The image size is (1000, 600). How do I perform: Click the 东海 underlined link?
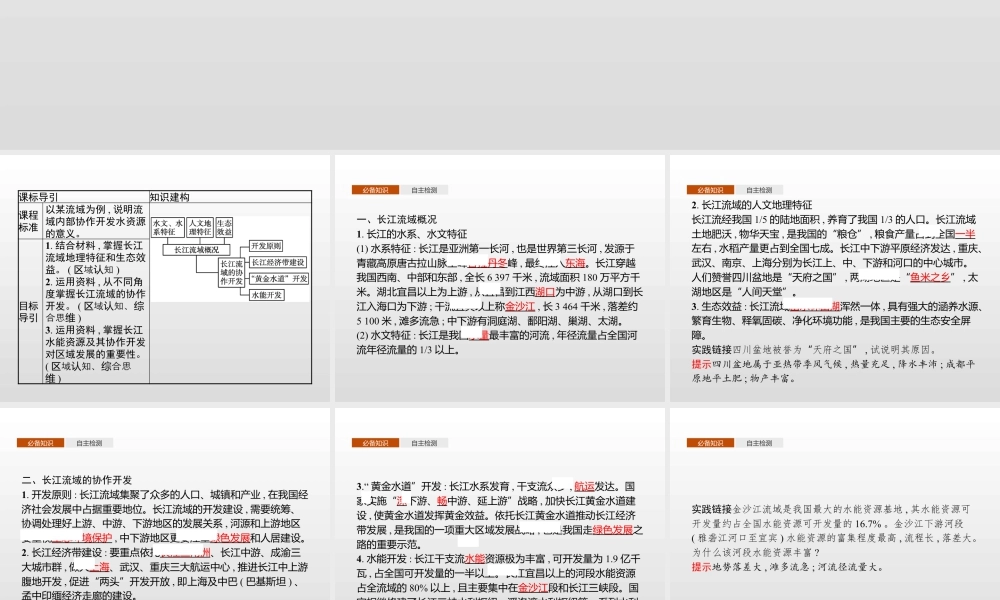(576, 263)
